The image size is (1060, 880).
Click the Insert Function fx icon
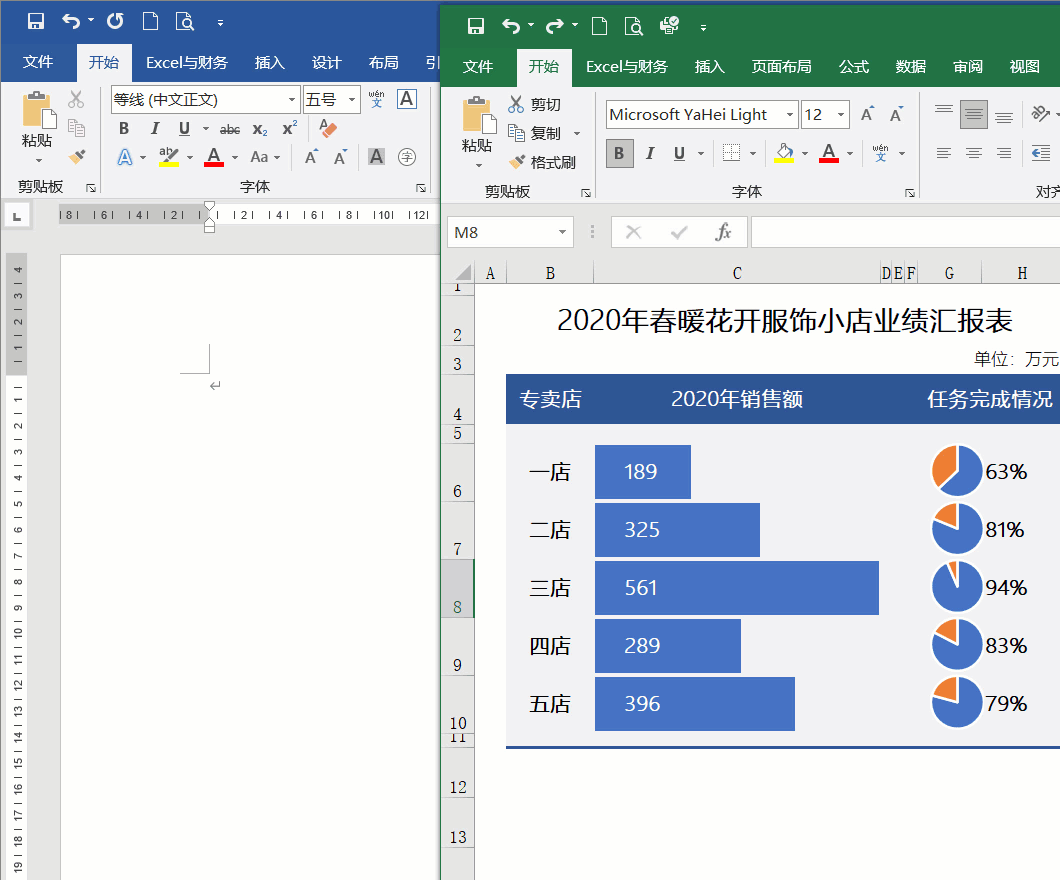pyautogui.click(x=723, y=232)
